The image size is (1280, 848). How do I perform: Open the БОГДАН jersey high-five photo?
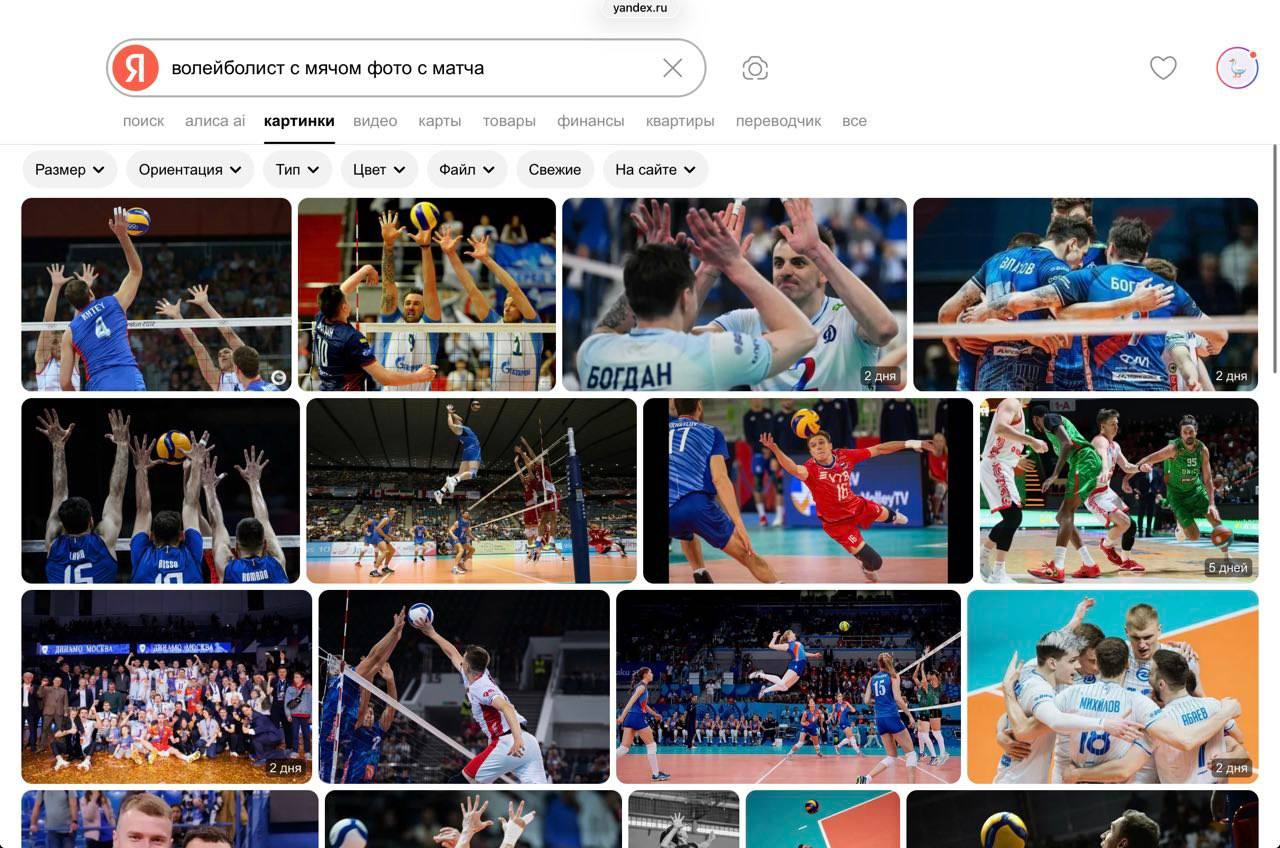point(734,294)
